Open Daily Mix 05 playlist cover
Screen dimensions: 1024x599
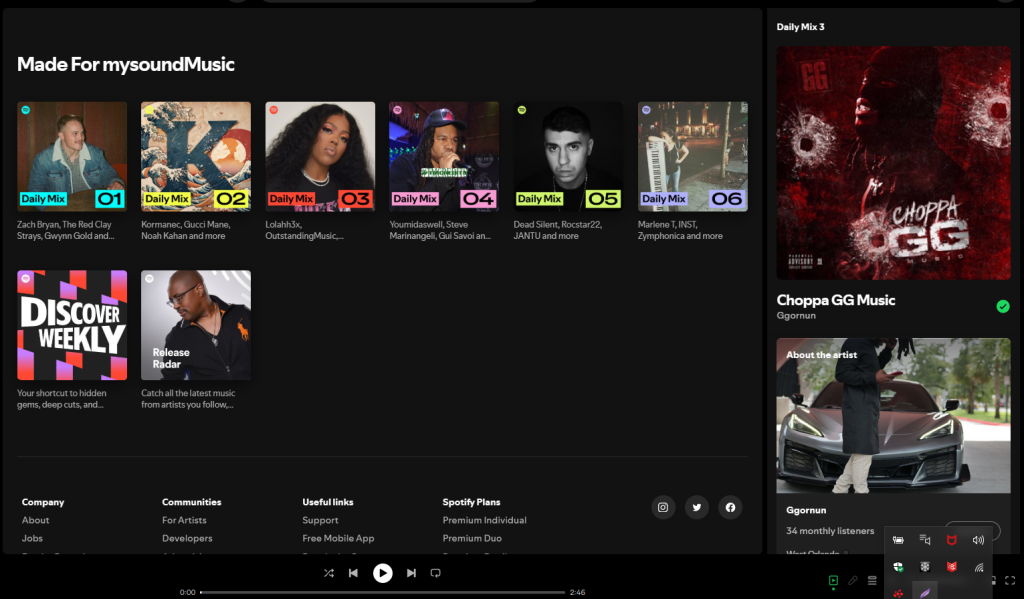point(568,157)
